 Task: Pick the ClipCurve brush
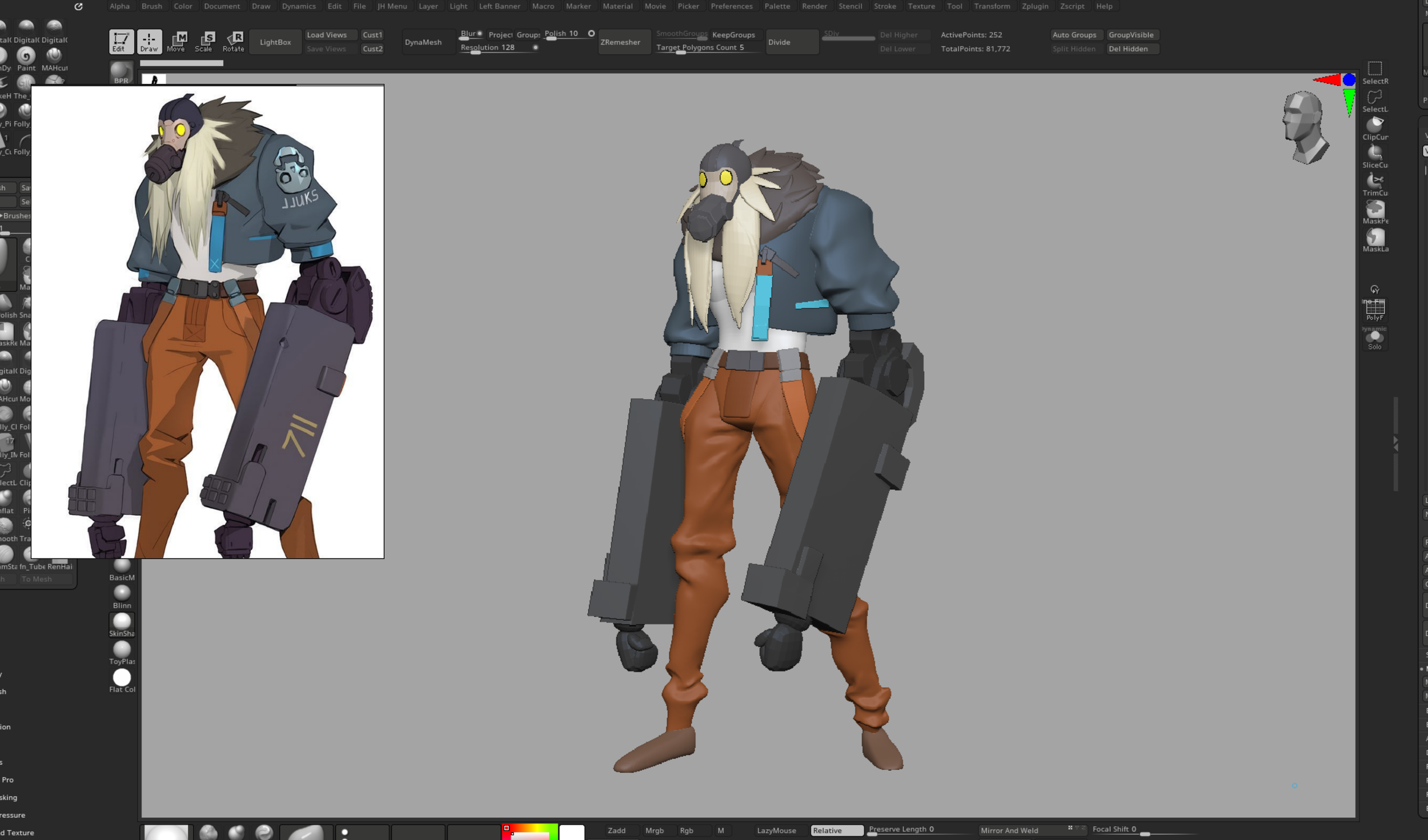[1375, 129]
